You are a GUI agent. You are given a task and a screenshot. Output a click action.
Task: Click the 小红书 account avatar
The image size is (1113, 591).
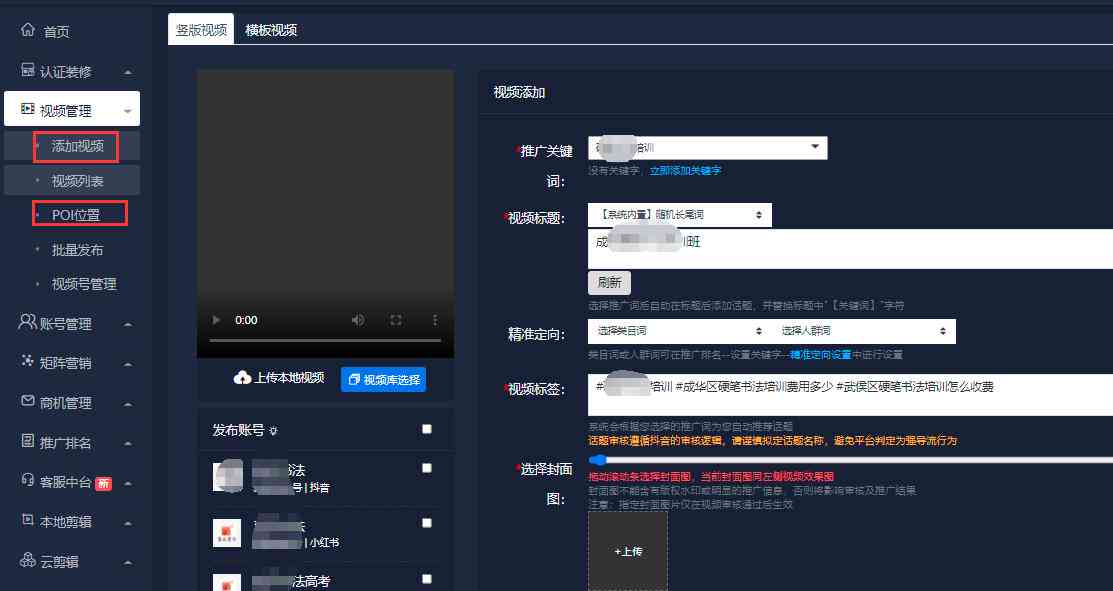point(227,533)
